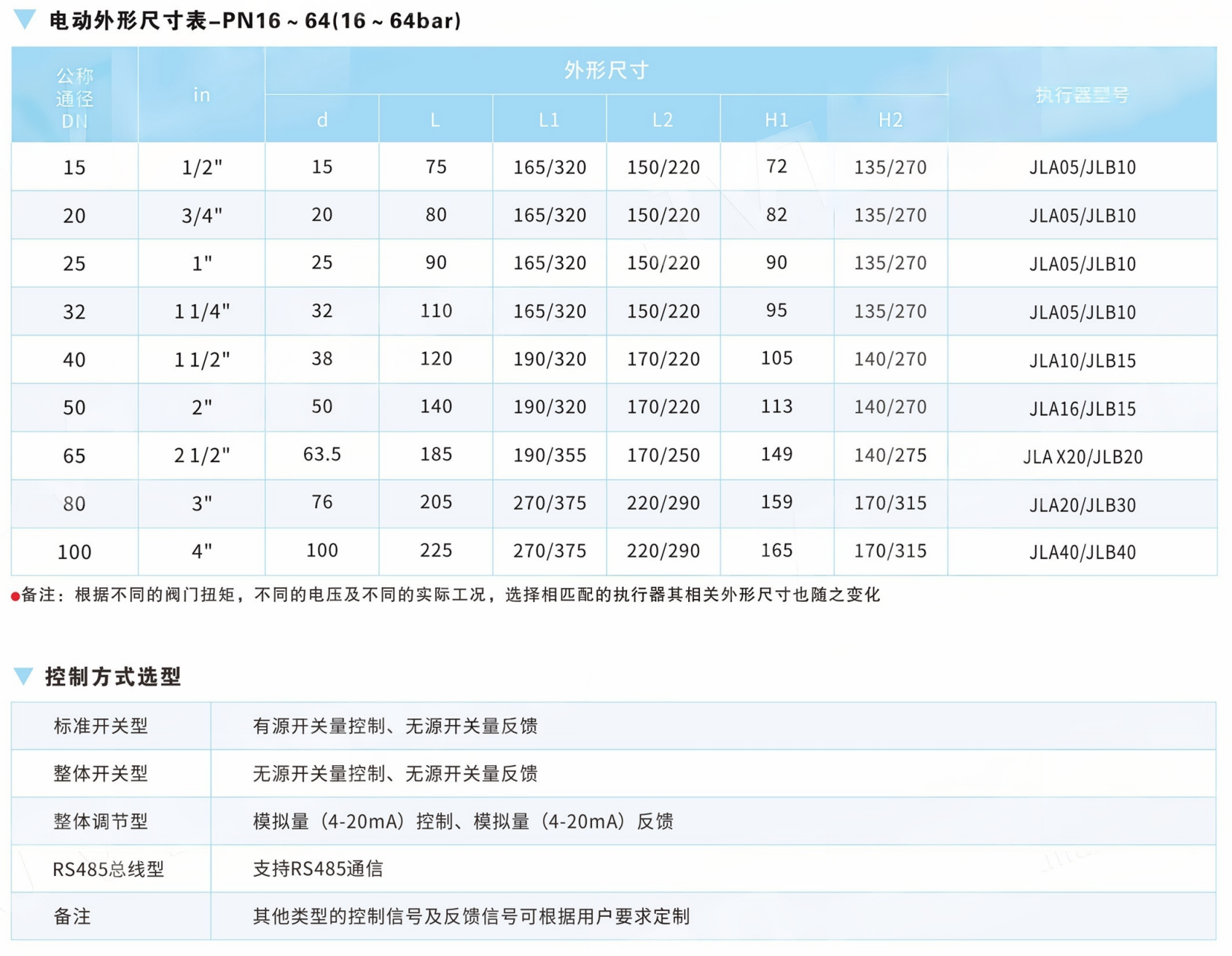Select actuator model JLA10/JLB15
The height and width of the screenshot is (956, 1232).
coord(1083,359)
